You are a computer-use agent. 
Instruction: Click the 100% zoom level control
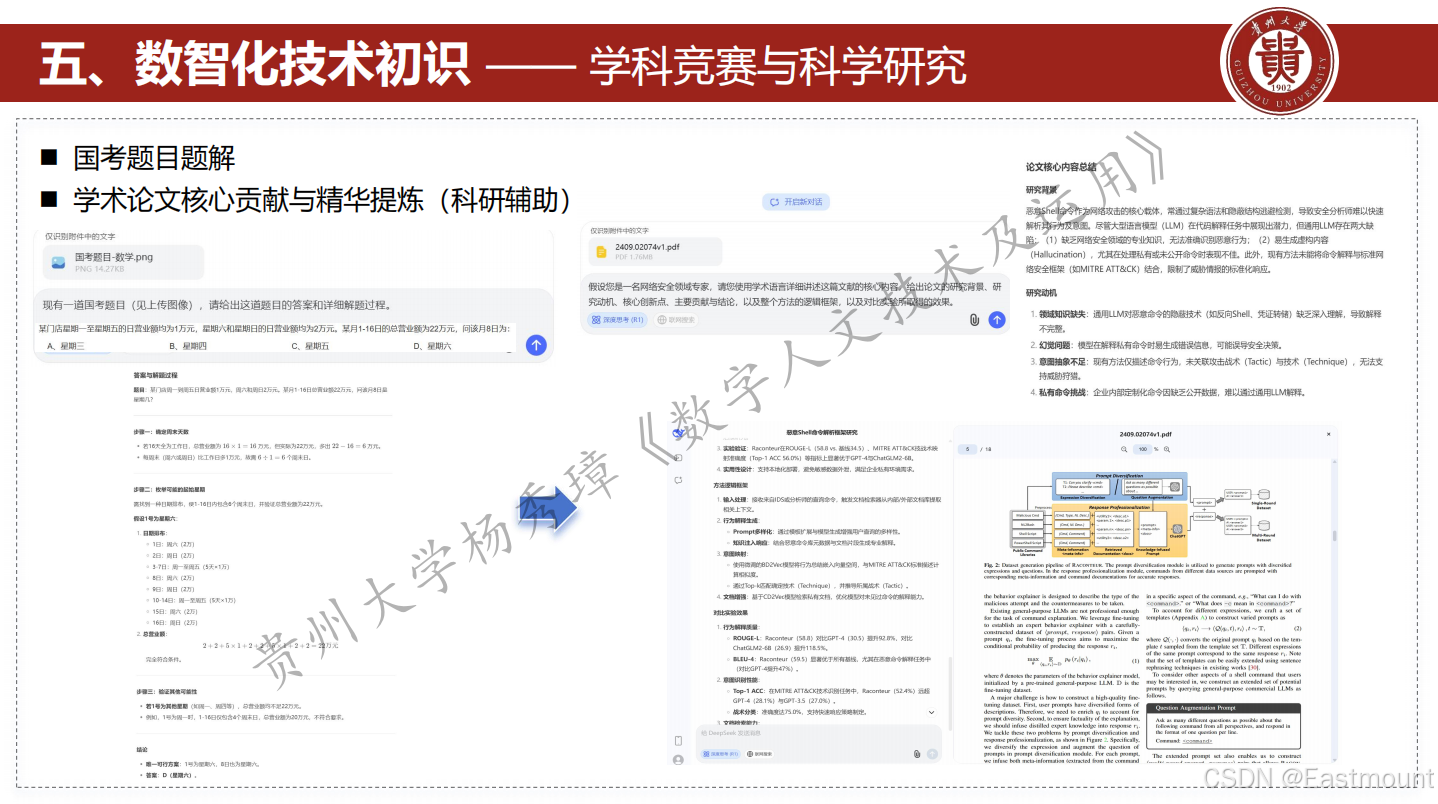click(1143, 449)
